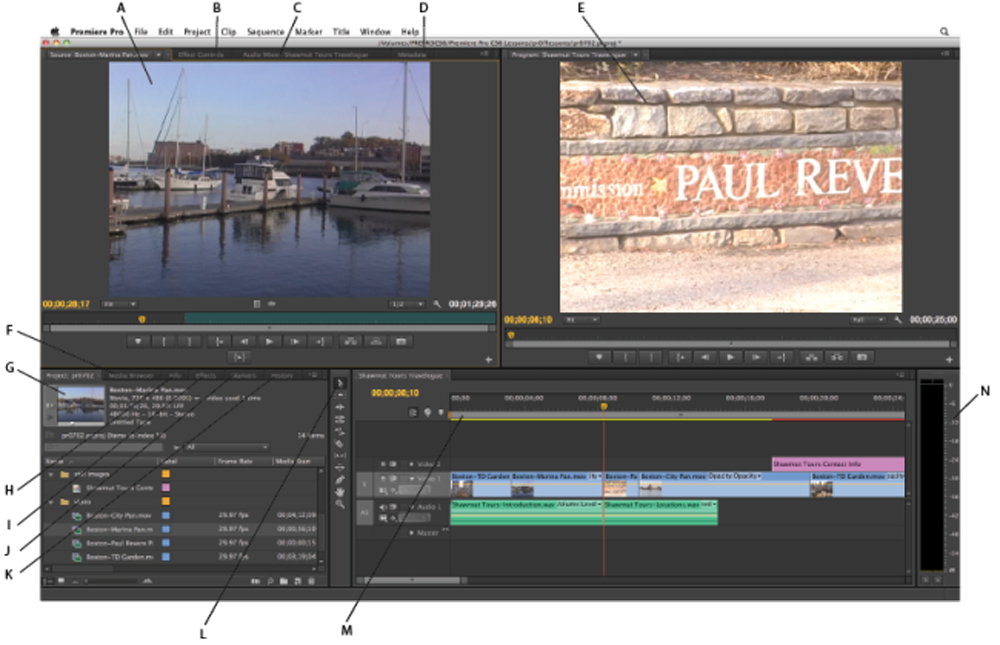
Task: Open Source Monitor playback resolution dropdown
Action: pos(407,304)
